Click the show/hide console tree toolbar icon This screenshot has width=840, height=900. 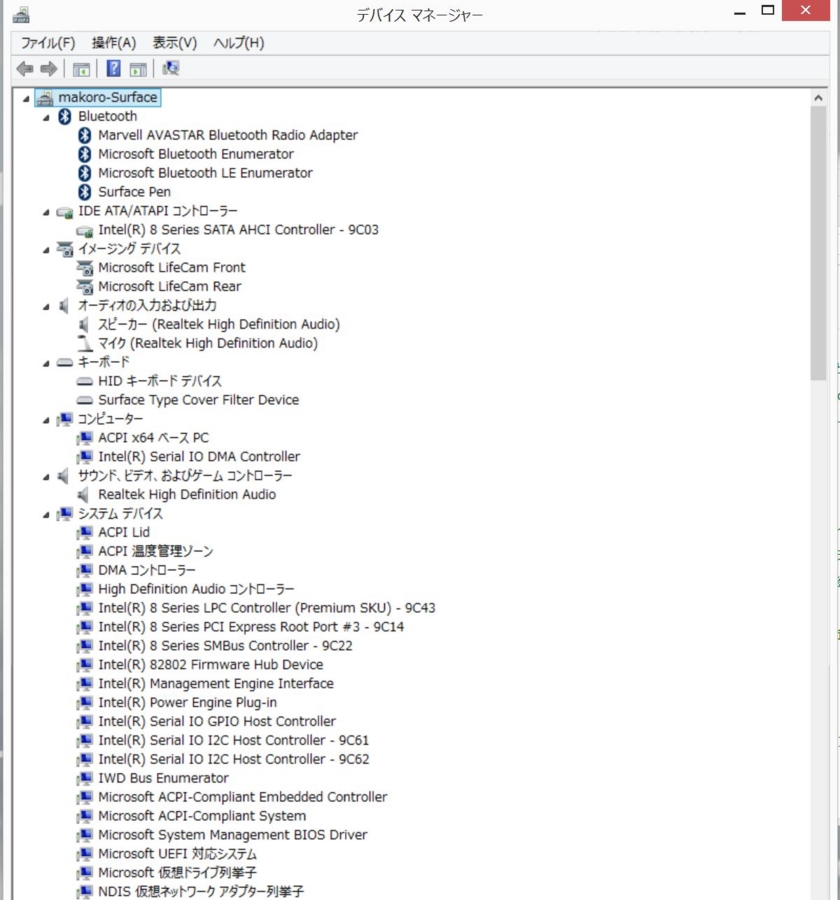(81, 69)
